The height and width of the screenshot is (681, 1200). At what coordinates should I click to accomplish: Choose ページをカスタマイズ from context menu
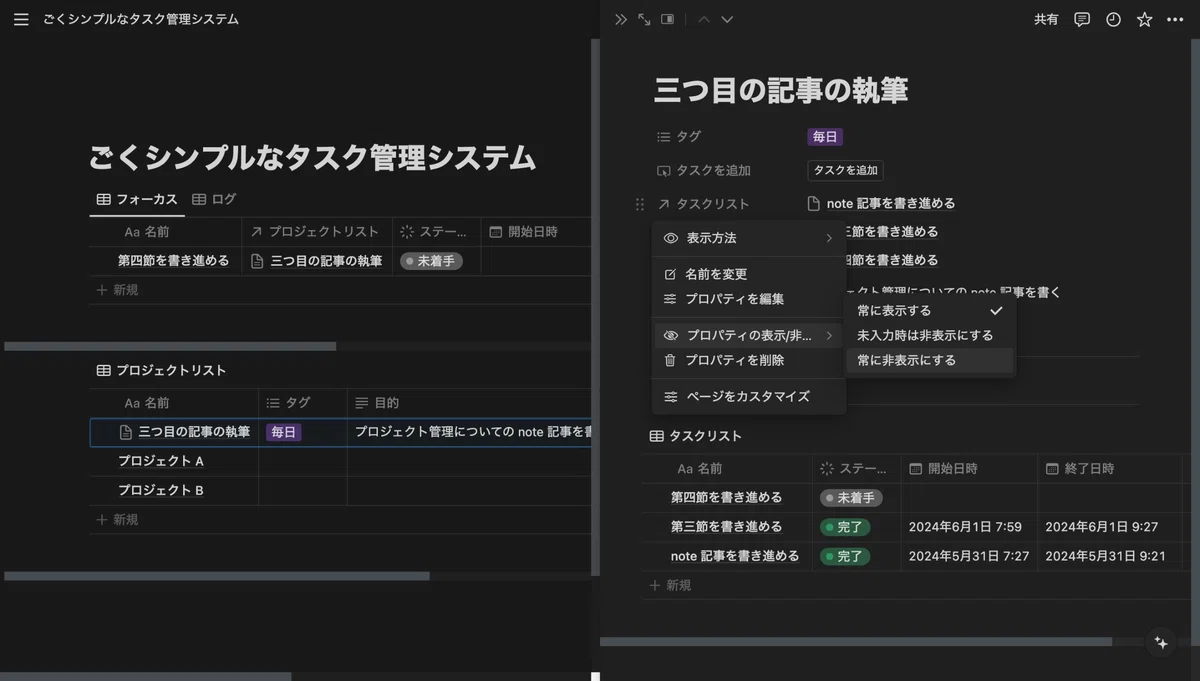[748, 397]
